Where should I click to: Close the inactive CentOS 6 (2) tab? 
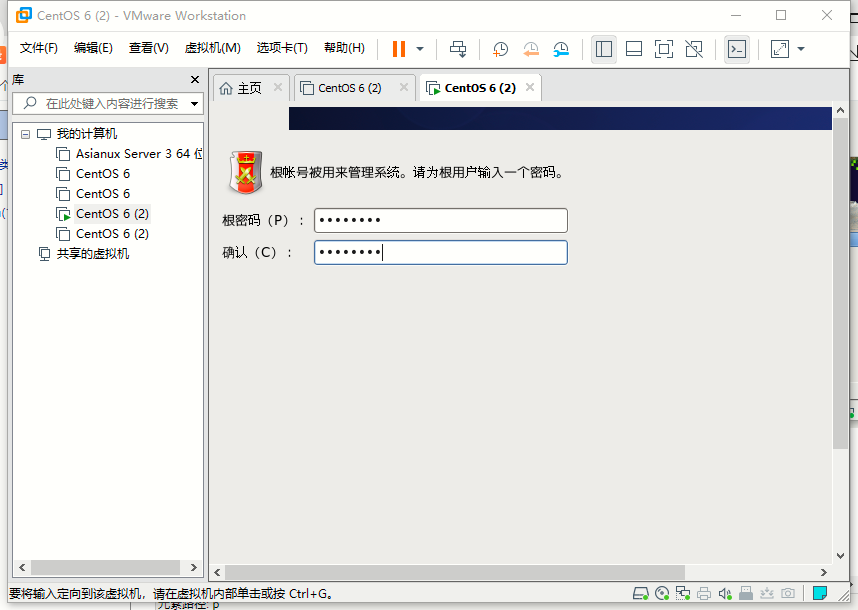[404, 88]
